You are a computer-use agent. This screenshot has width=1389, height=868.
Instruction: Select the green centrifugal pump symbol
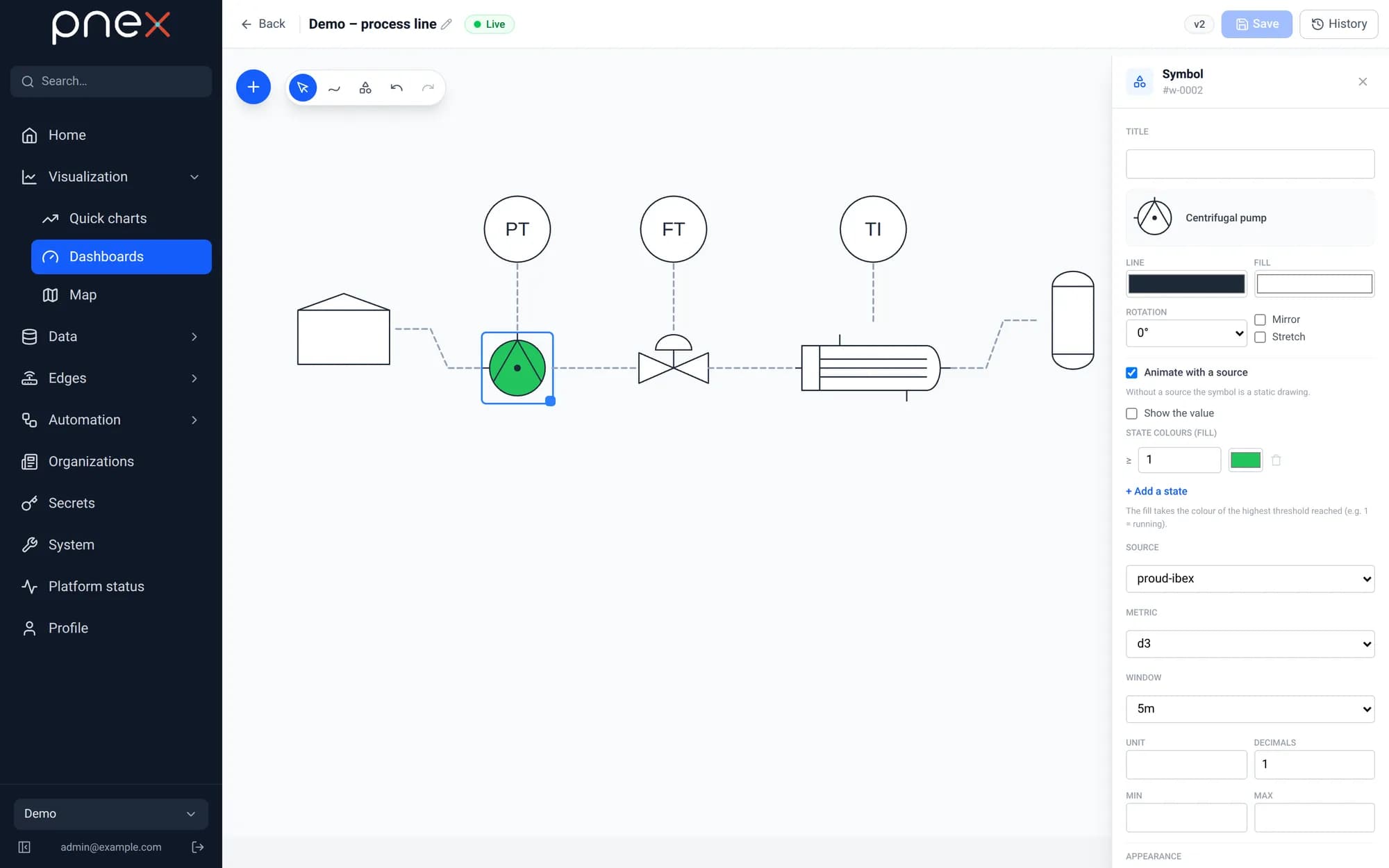517,368
